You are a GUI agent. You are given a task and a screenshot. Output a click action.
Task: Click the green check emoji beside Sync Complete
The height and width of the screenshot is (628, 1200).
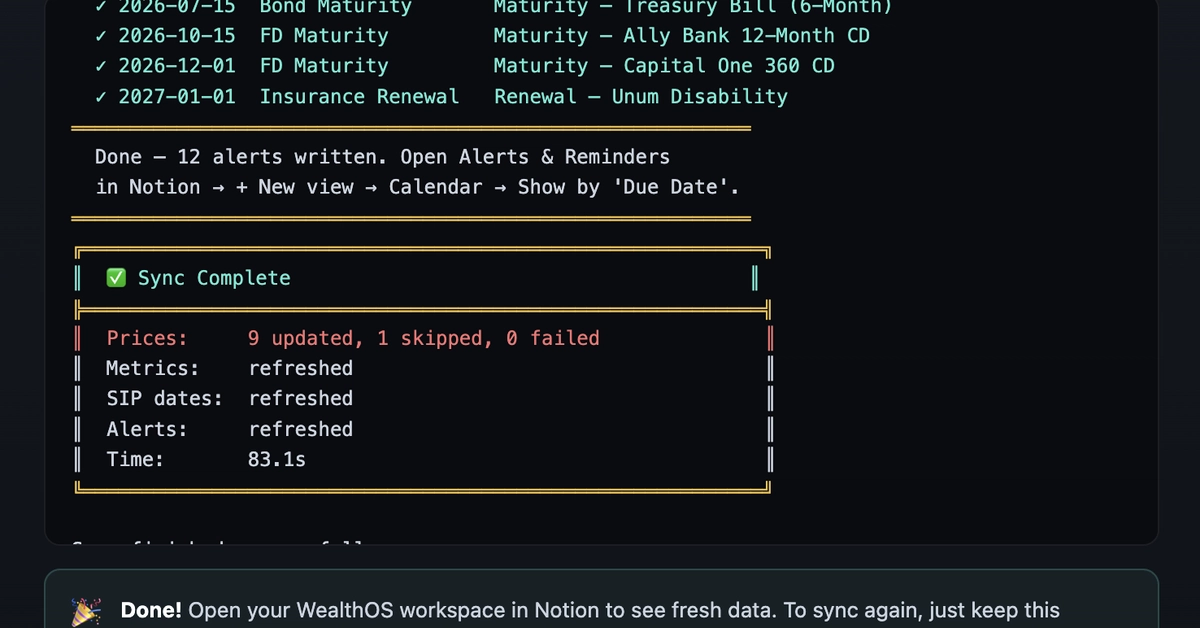116,278
